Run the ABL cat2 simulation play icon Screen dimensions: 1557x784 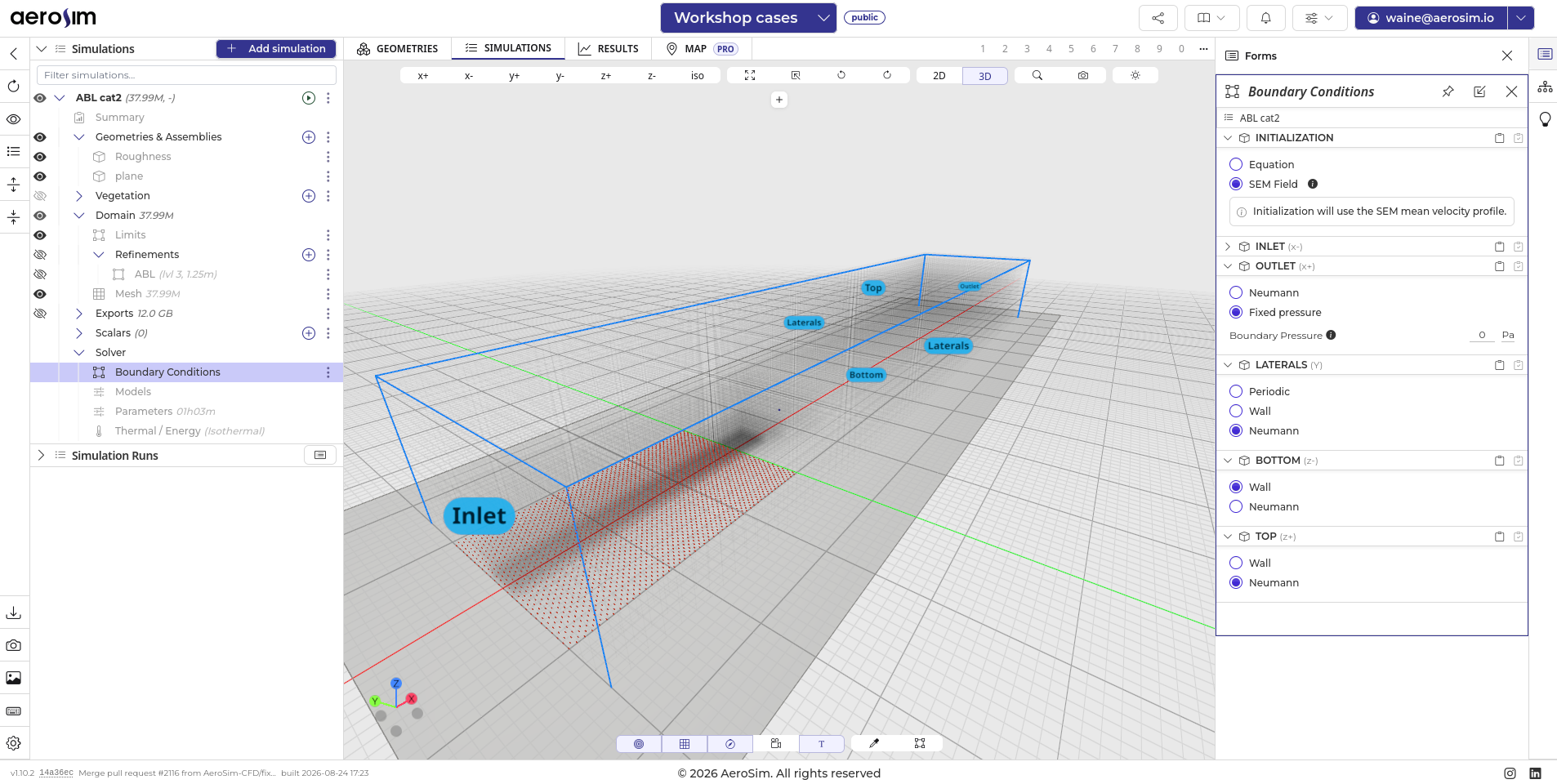tap(309, 98)
